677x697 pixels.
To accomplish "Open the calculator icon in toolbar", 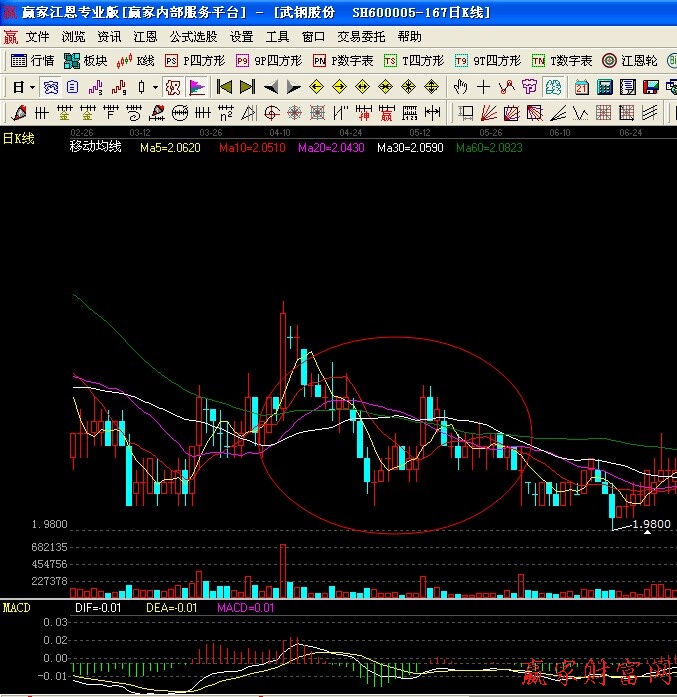I will pyautogui.click(x=605, y=87).
